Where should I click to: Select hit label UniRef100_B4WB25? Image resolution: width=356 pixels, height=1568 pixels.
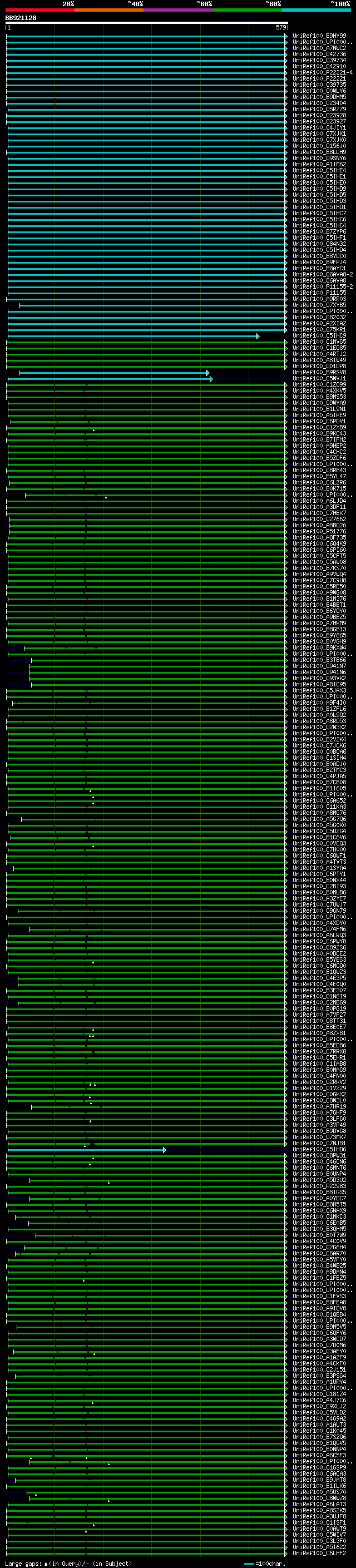[319, 1265]
